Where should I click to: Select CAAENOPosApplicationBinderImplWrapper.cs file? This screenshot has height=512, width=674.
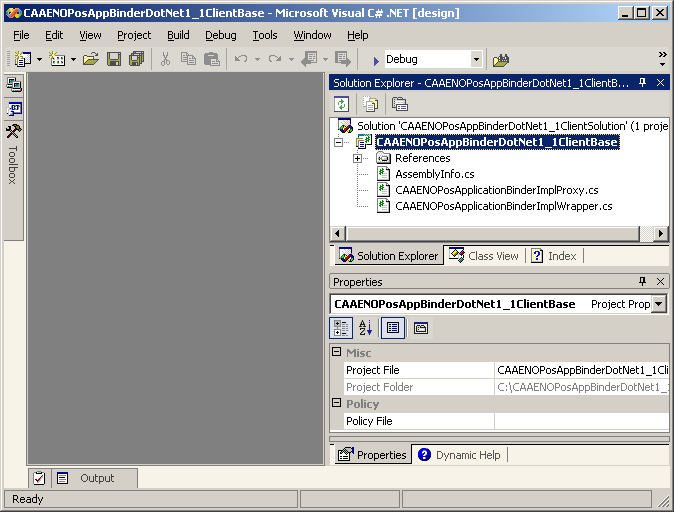point(504,206)
